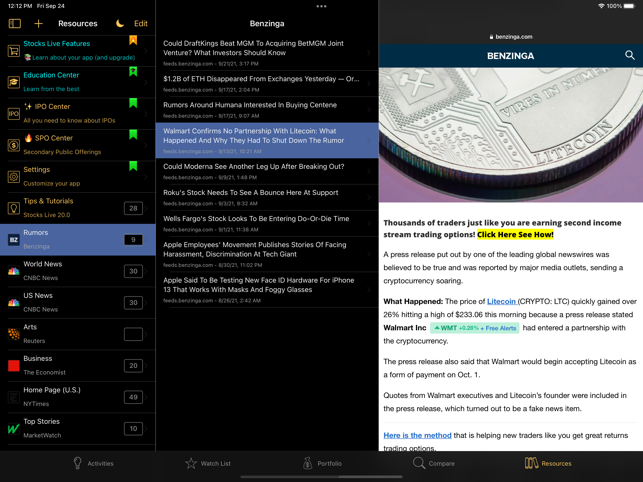Toggle the sidebar panel icon
This screenshot has height=482, width=643.
[x=15, y=23]
